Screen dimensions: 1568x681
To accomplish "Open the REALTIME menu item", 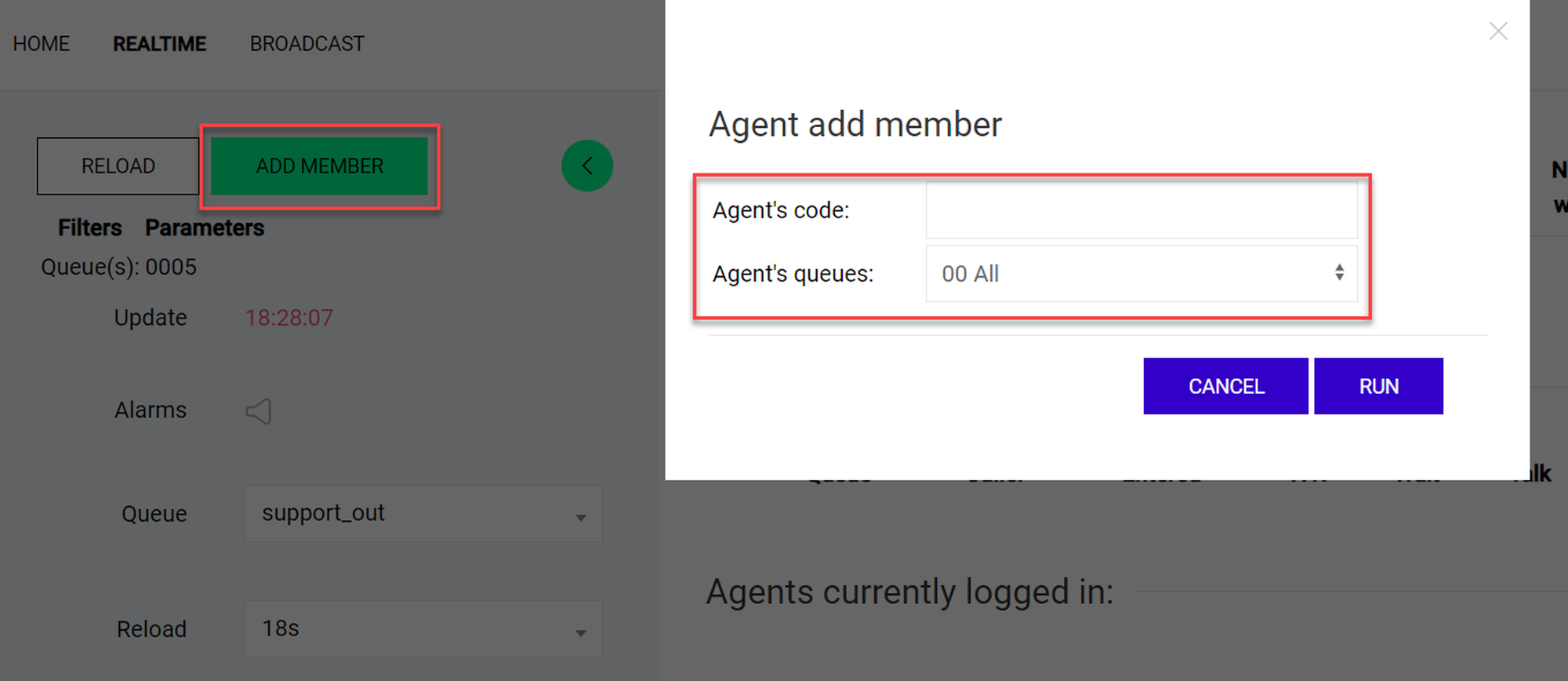I will pos(159,44).
